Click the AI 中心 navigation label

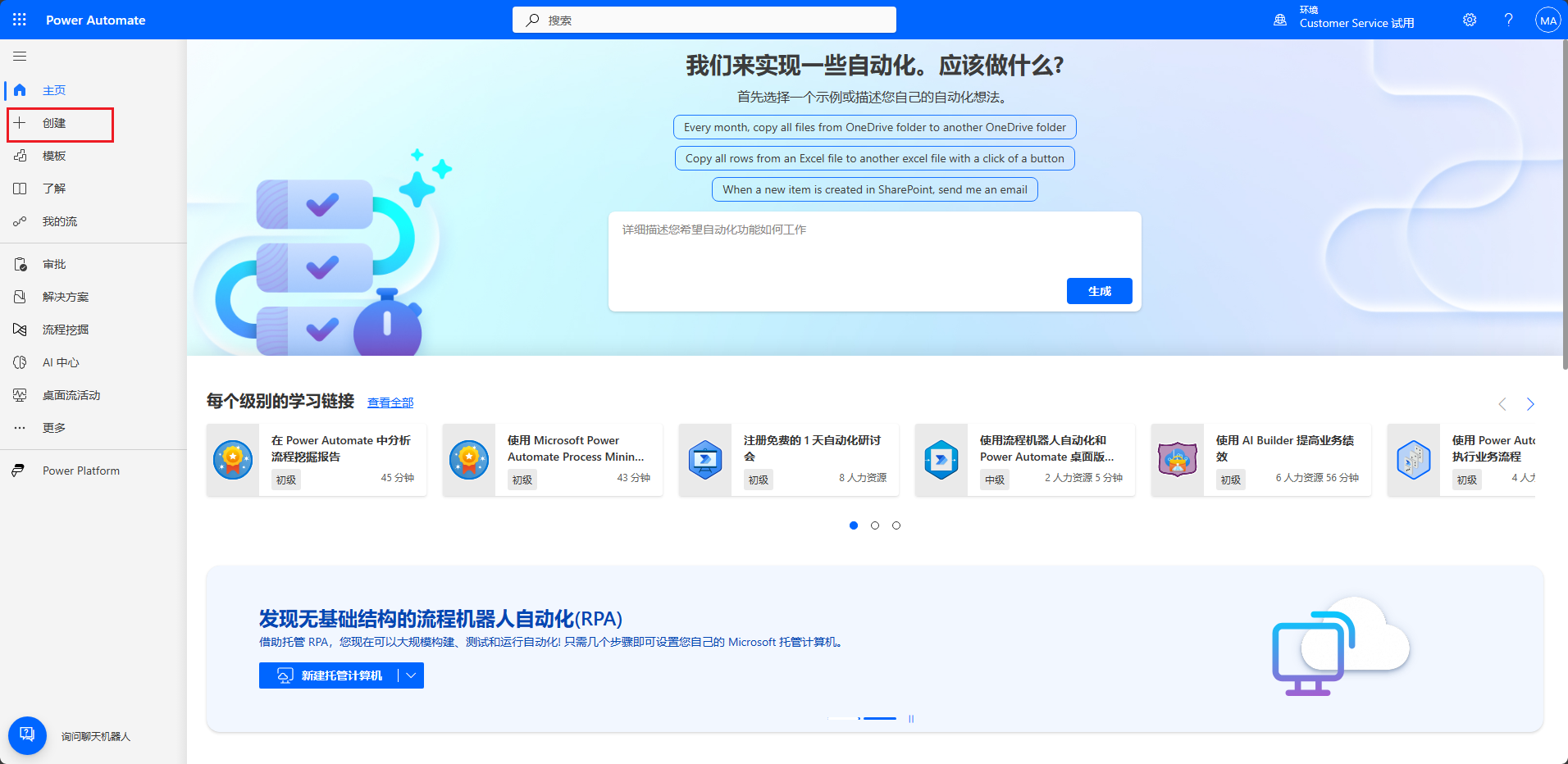point(61,362)
